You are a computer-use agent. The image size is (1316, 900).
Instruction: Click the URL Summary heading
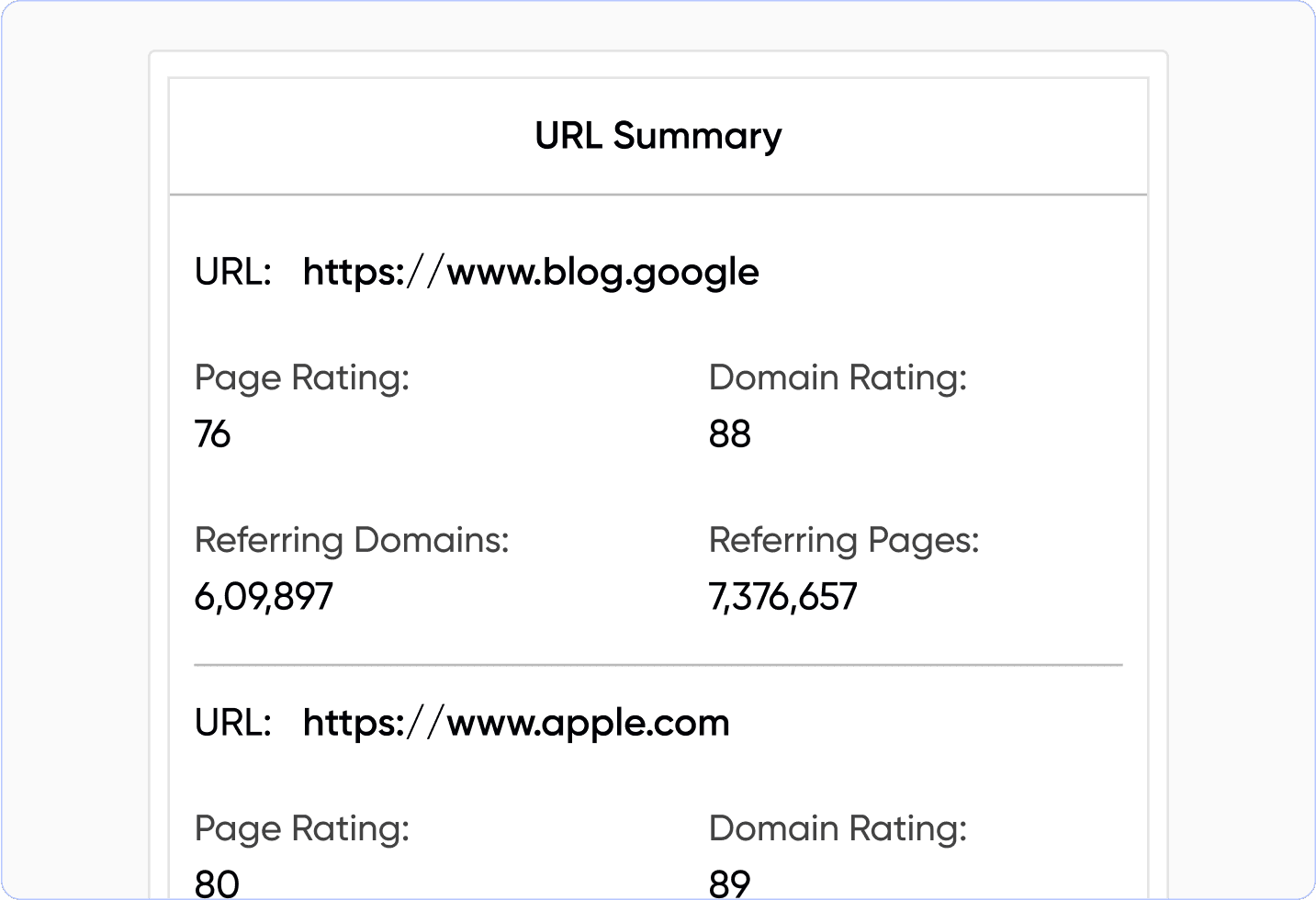click(658, 136)
